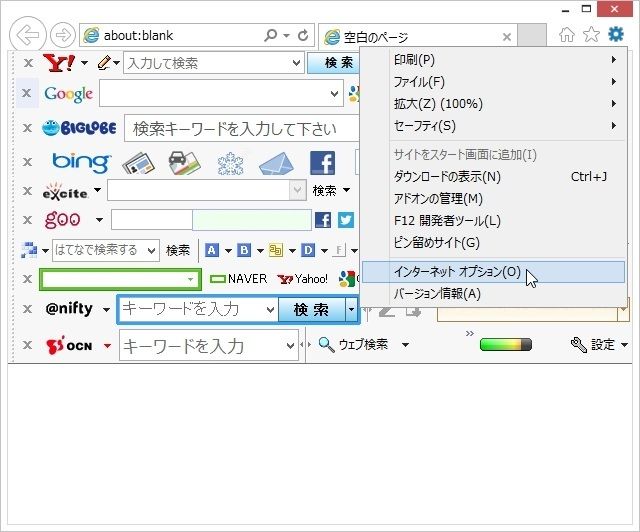The width and height of the screenshot is (640, 532).
Task: Close the NAVER toolbar with its X
Action: click(x=27, y=279)
